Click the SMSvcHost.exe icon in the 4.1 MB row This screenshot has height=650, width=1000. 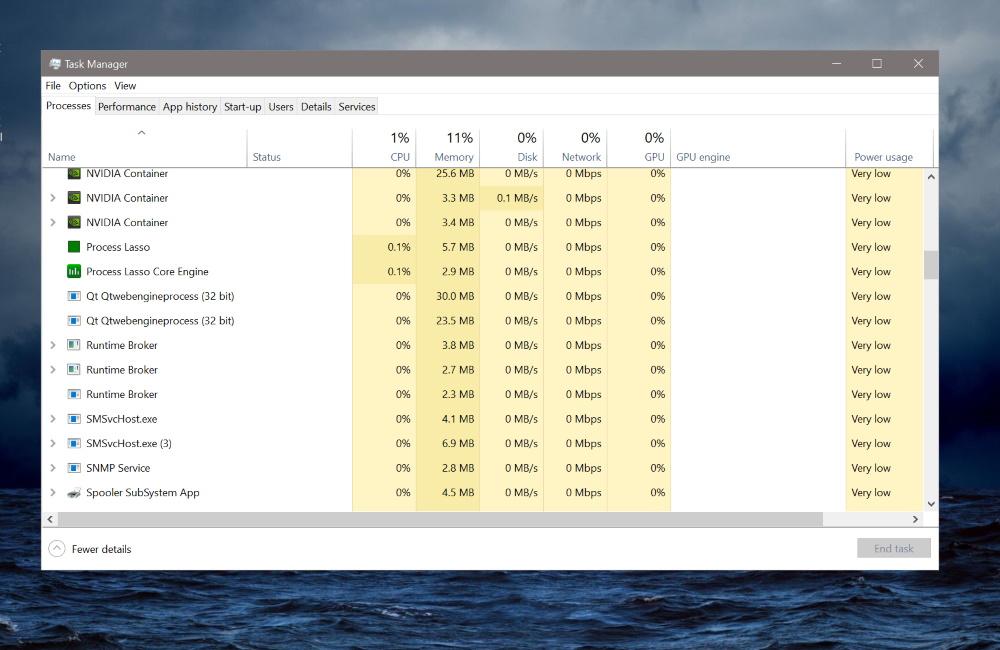(x=74, y=418)
